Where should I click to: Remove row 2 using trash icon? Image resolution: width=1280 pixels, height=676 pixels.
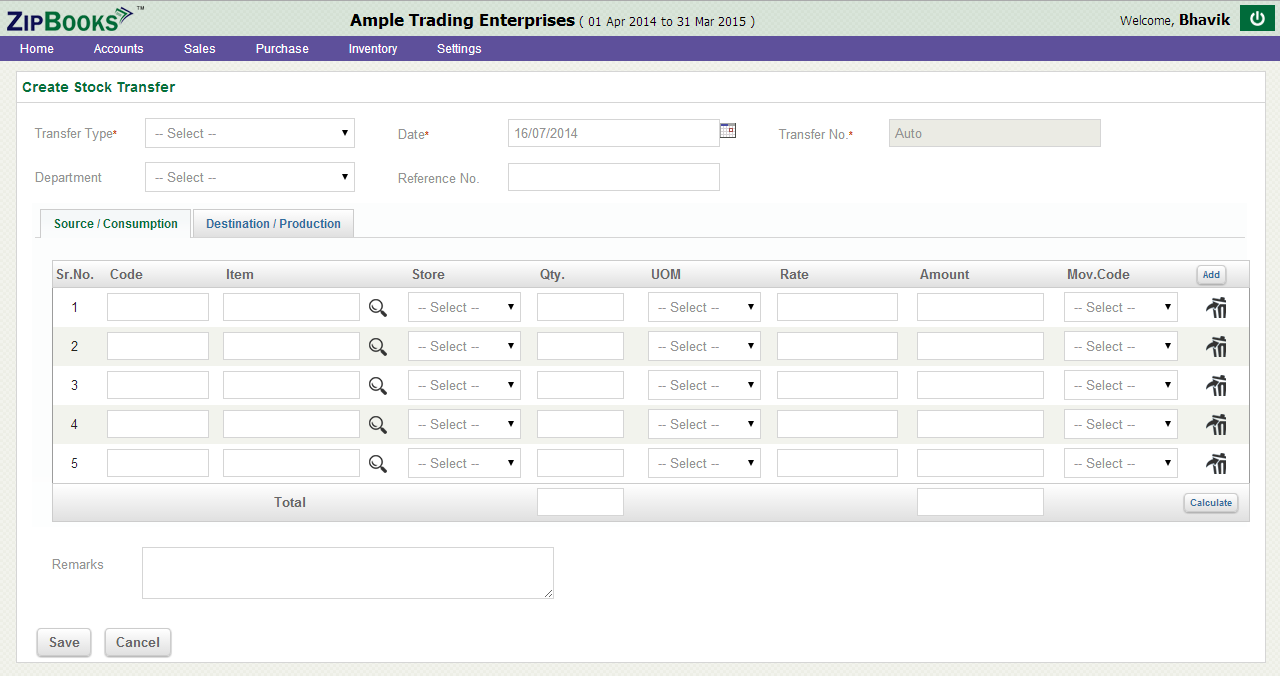coord(1216,347)
